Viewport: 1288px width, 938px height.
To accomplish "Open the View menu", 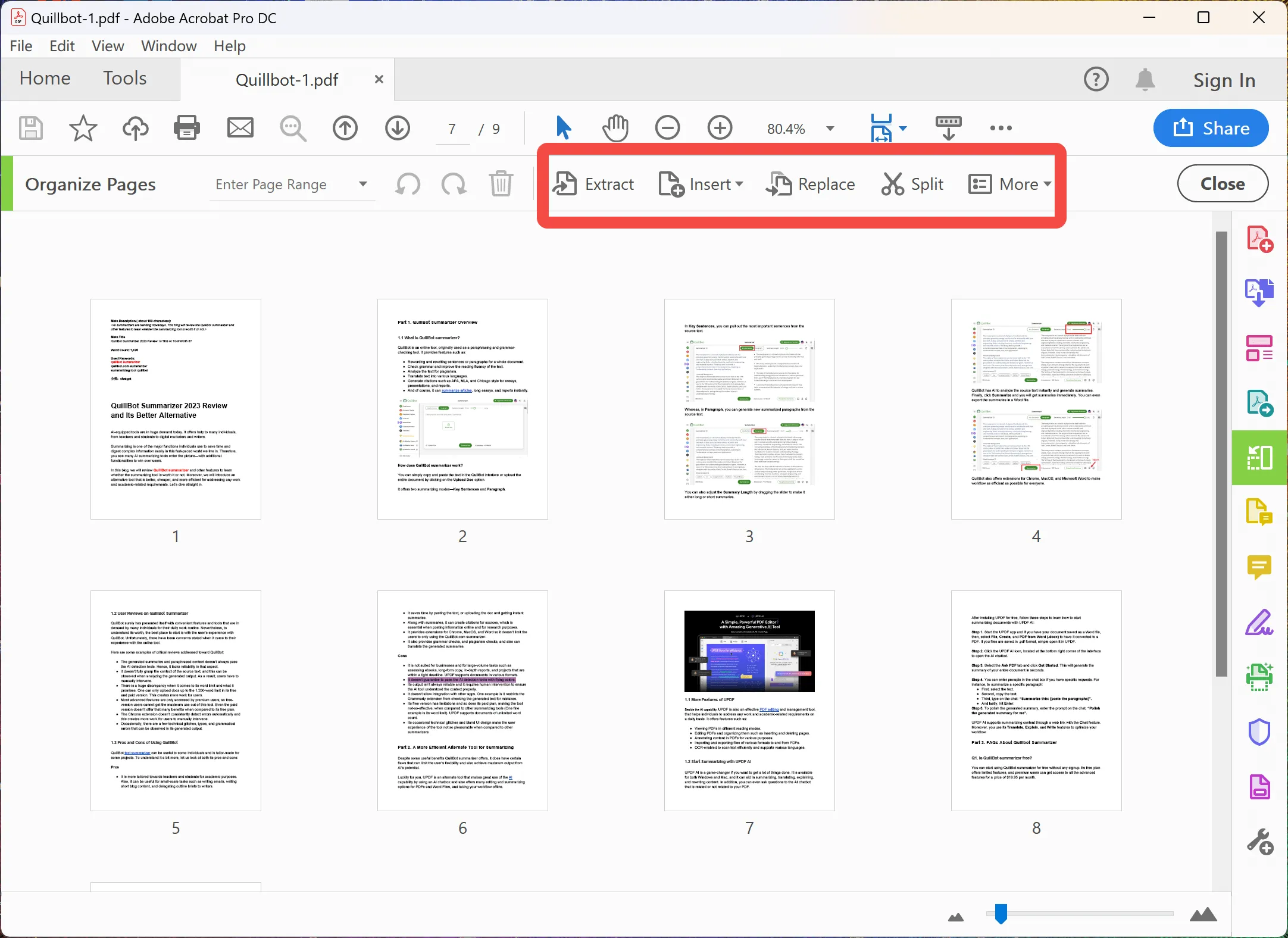I will coord(107,46).
